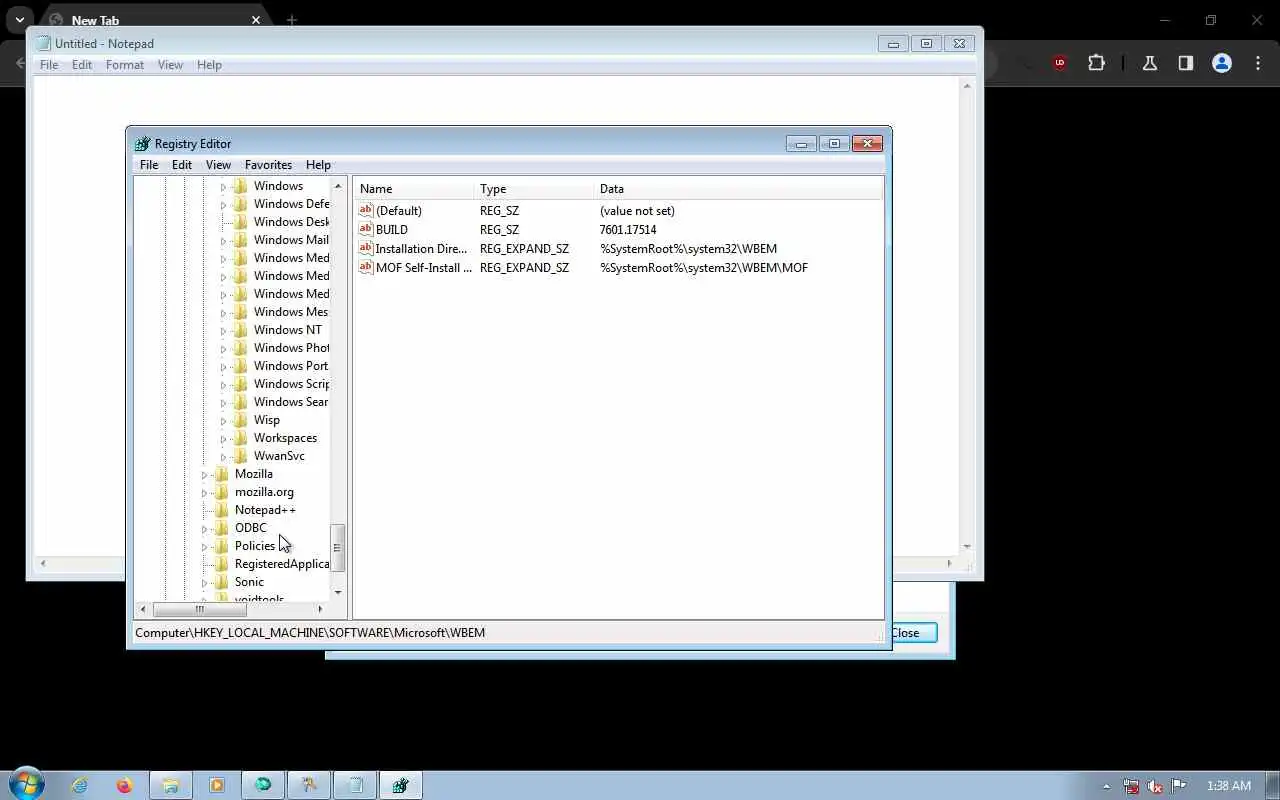Expand the Windows Mail key
The height and width of the screenshot is (800, 1280).
point(224,240)
